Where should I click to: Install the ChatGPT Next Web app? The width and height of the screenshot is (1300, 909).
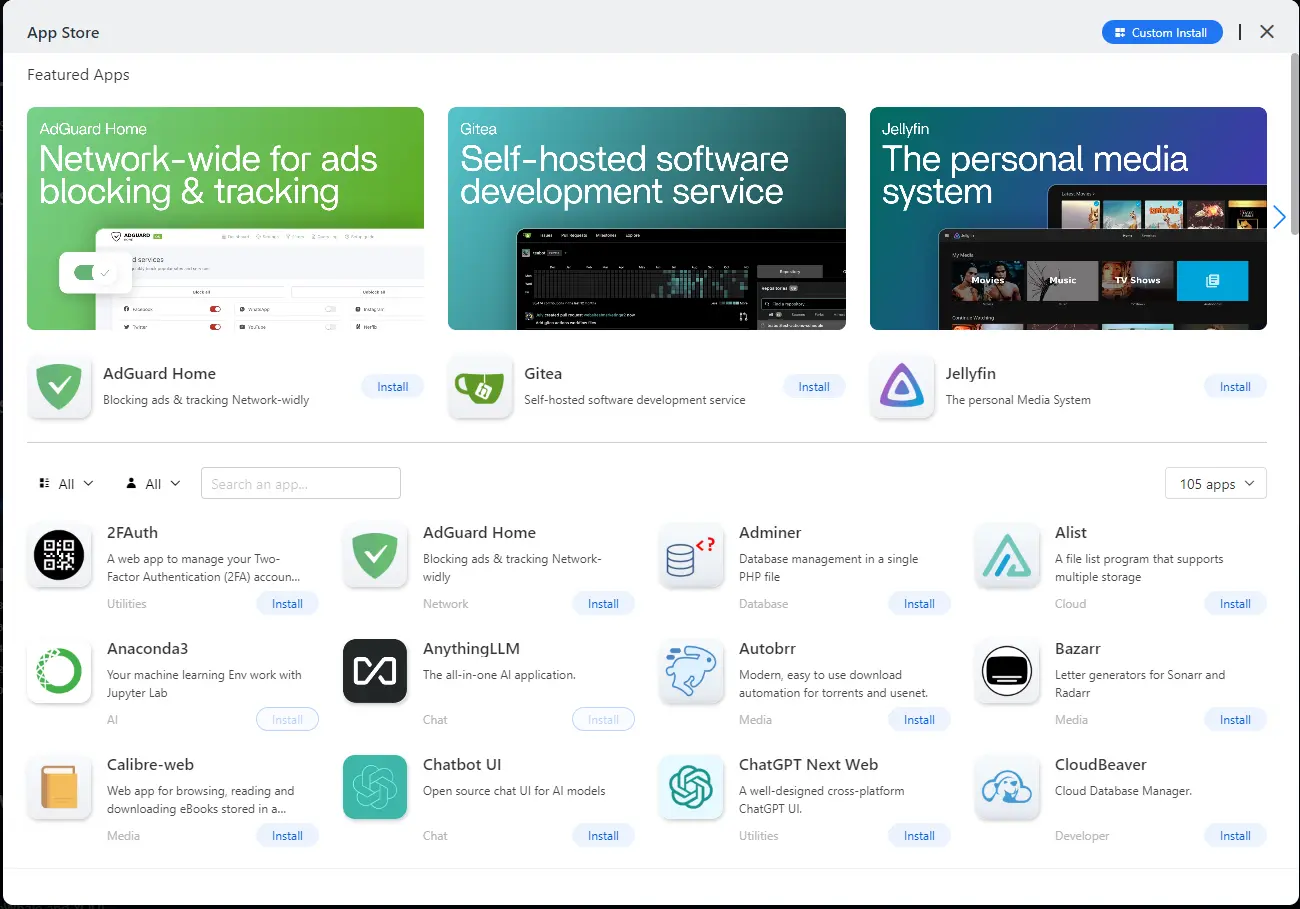tap(919, 836)
